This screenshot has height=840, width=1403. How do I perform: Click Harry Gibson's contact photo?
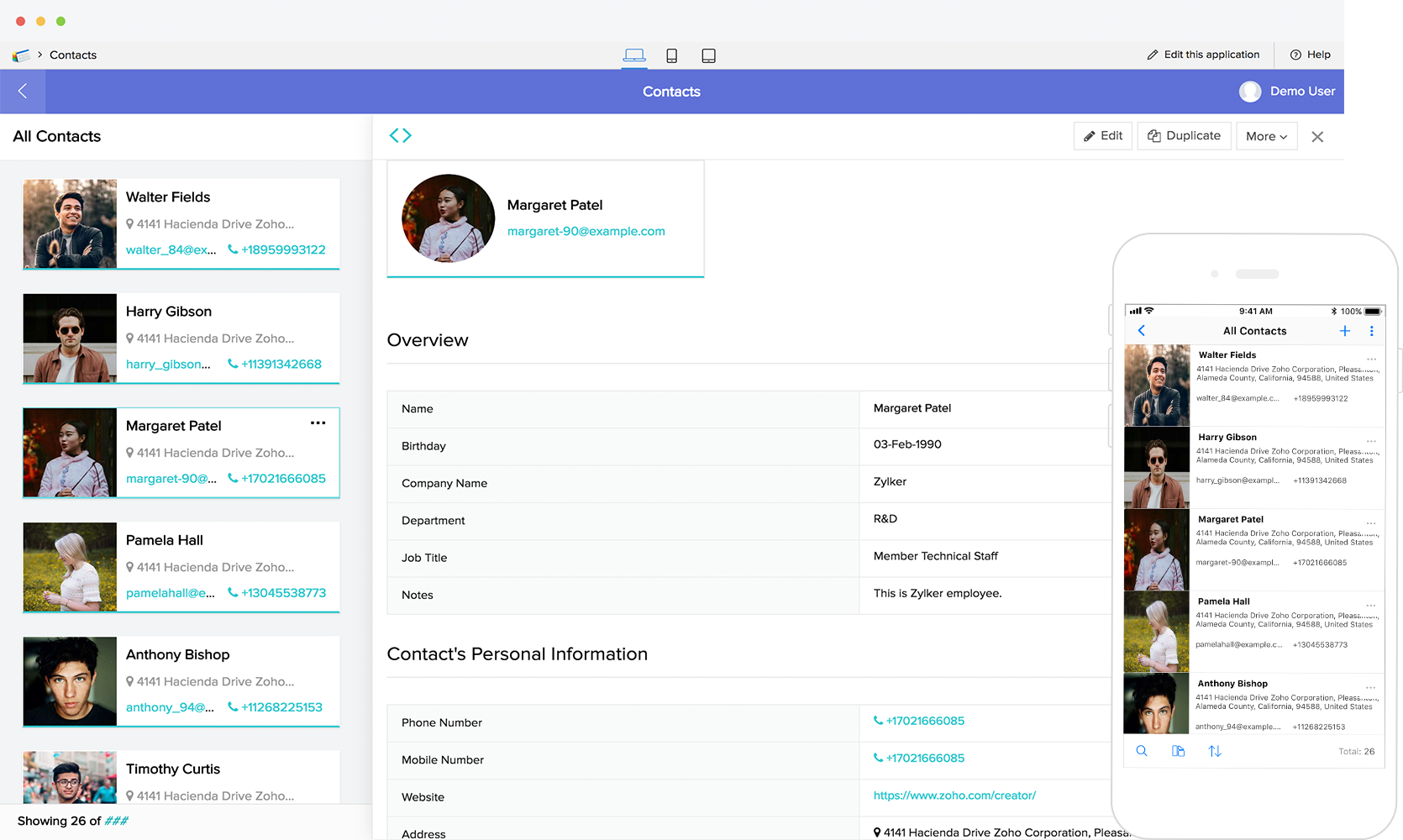70,338
